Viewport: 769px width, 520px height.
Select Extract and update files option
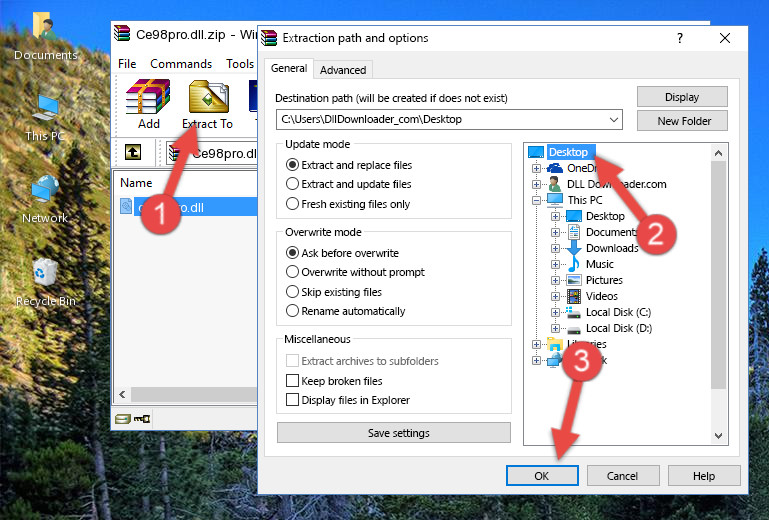point(292,184)
